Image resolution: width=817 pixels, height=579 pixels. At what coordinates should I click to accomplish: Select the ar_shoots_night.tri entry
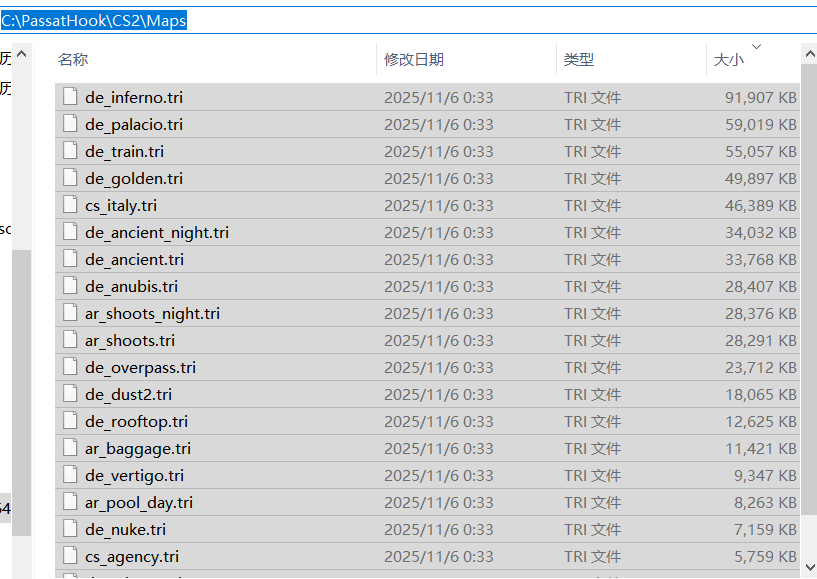(152, 313)
